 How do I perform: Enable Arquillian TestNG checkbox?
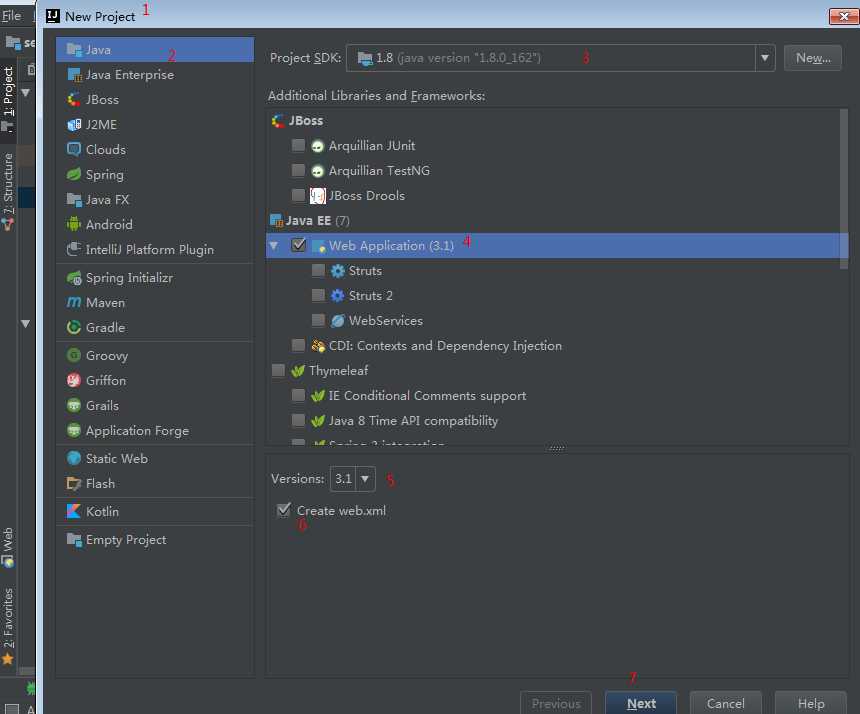point(298,171)
